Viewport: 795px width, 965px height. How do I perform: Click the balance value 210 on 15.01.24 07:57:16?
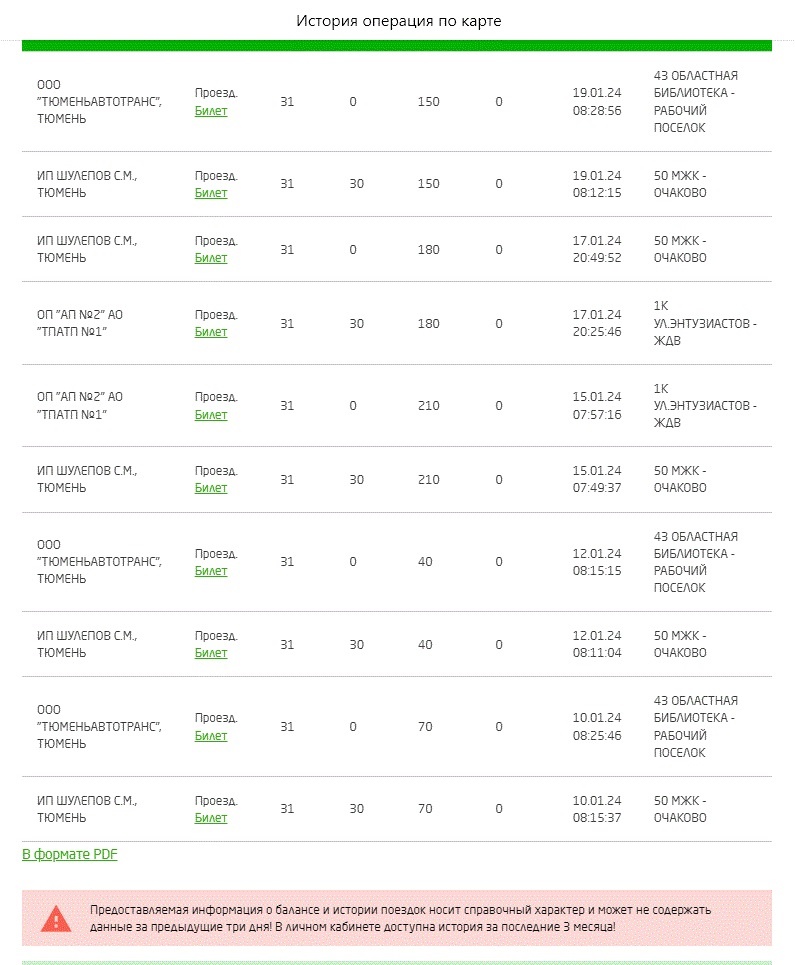(x=428, y=406)
